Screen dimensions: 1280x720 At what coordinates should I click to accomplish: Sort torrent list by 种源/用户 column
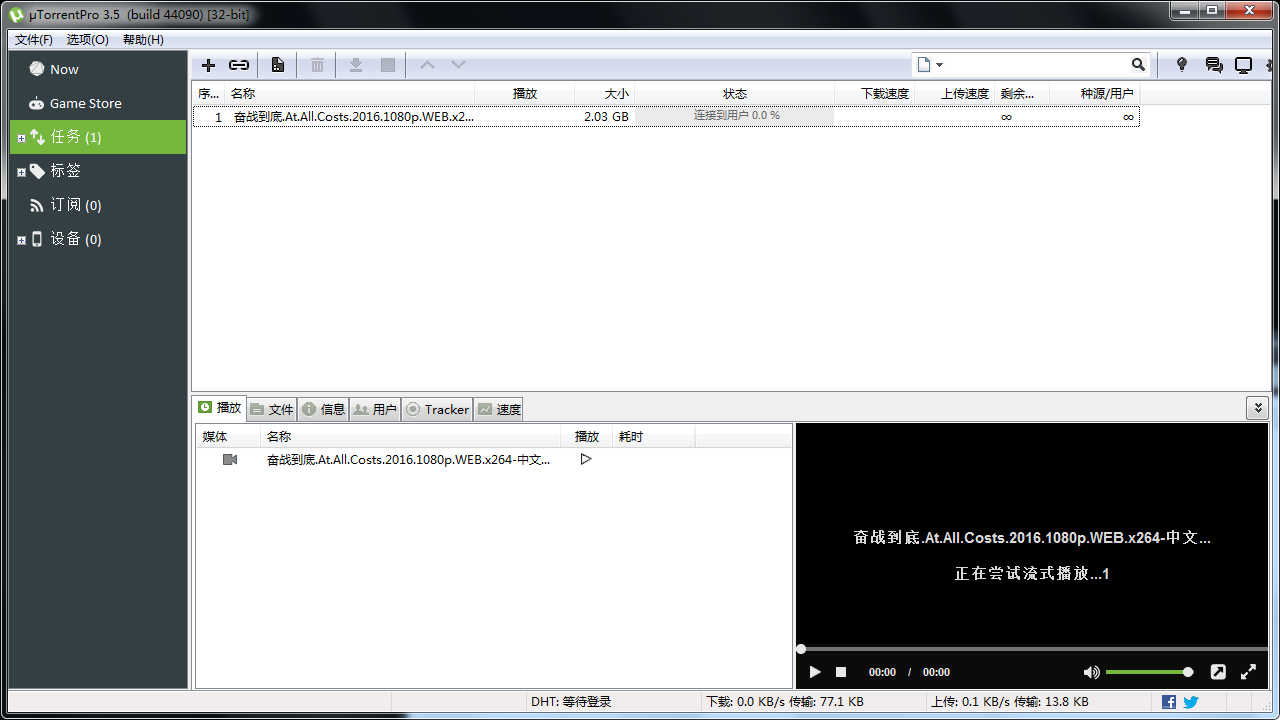1095,93
